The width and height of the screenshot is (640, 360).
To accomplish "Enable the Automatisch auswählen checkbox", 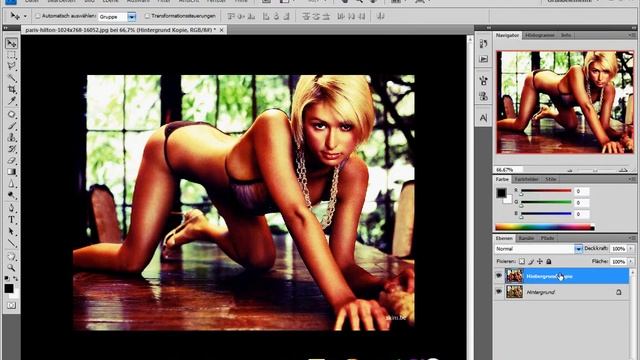I will 38,16.
